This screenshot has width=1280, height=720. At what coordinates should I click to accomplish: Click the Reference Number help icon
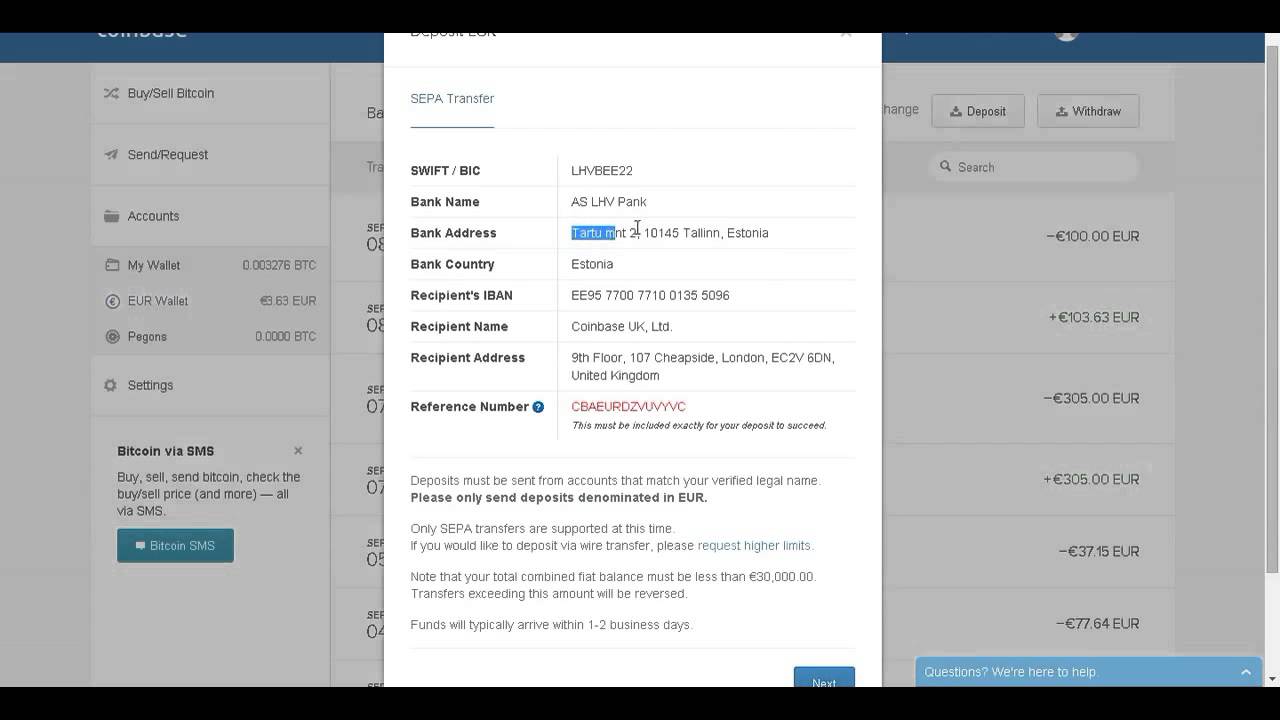tap(538, 407)
